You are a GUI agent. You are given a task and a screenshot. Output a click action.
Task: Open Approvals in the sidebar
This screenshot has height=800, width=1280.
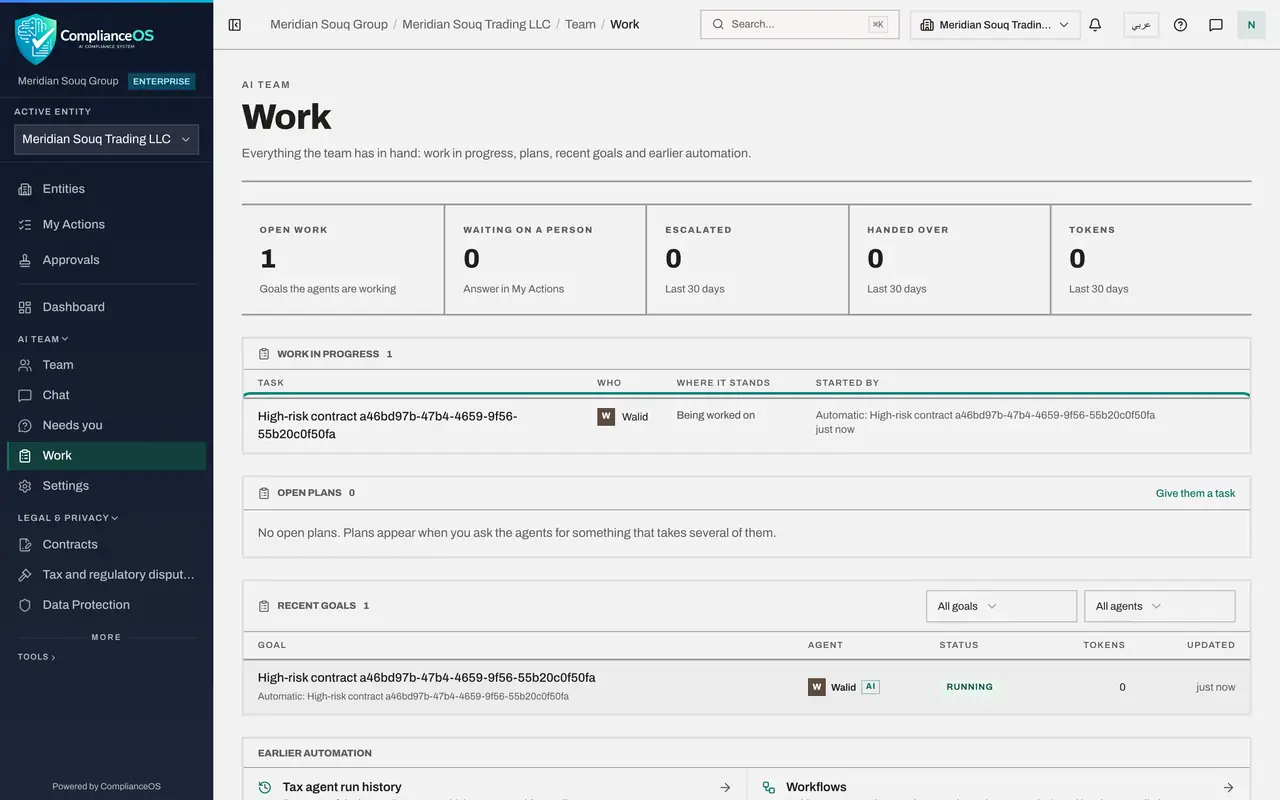(106, 260)
